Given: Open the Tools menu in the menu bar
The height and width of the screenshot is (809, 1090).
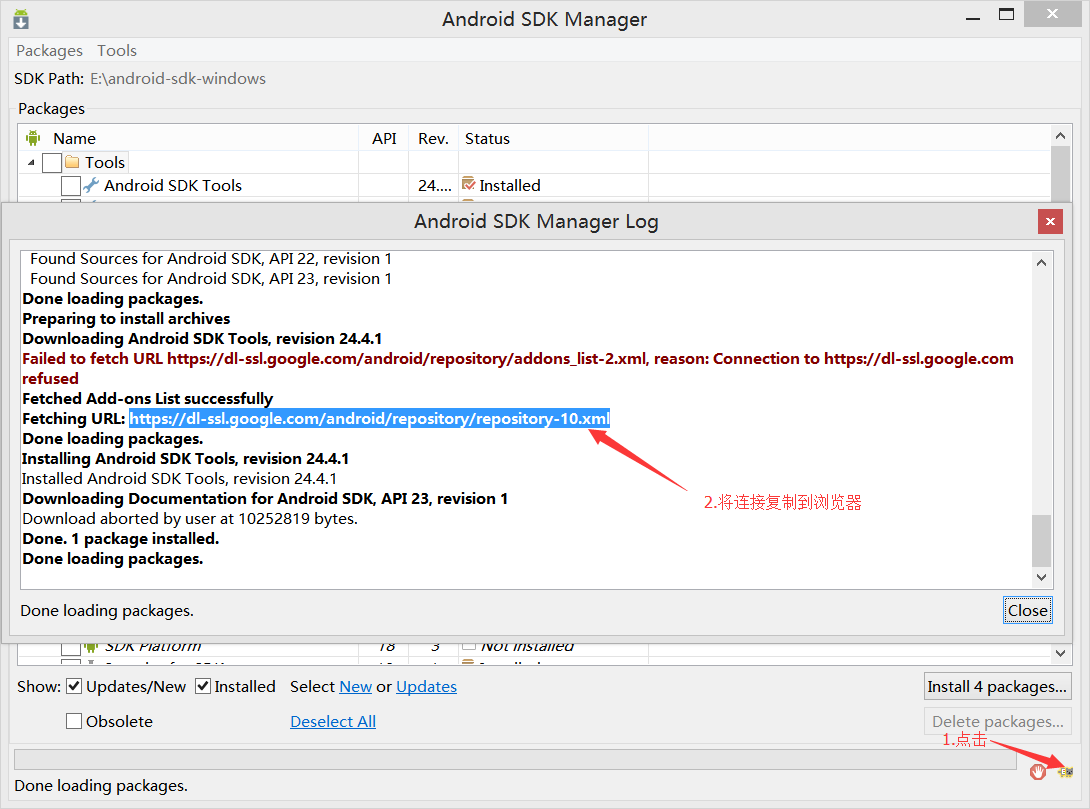Looking at the screenshot, I should [117, 51].
